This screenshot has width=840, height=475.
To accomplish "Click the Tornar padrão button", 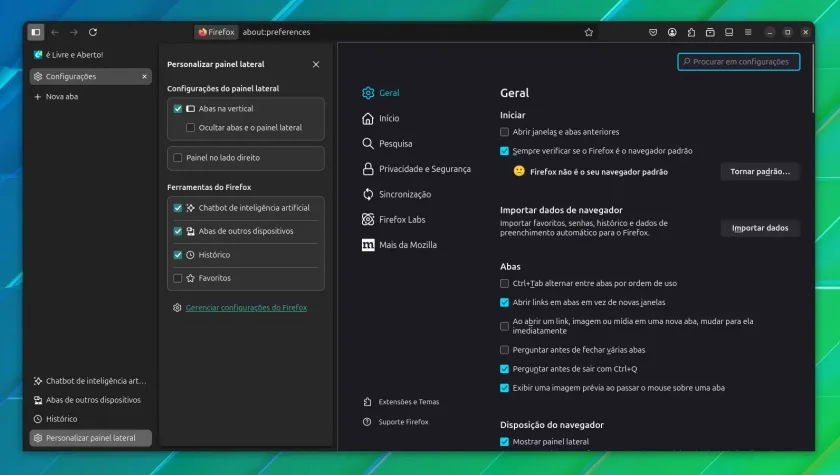I will [760, 172].
